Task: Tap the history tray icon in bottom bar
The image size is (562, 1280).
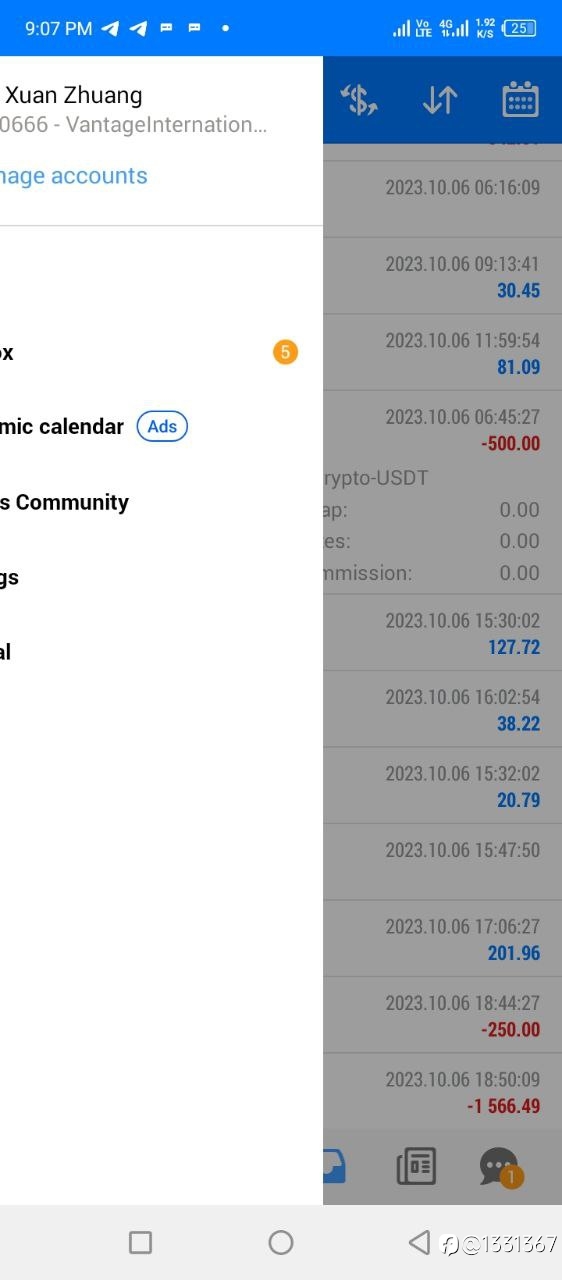Action: click(334, 1166)
